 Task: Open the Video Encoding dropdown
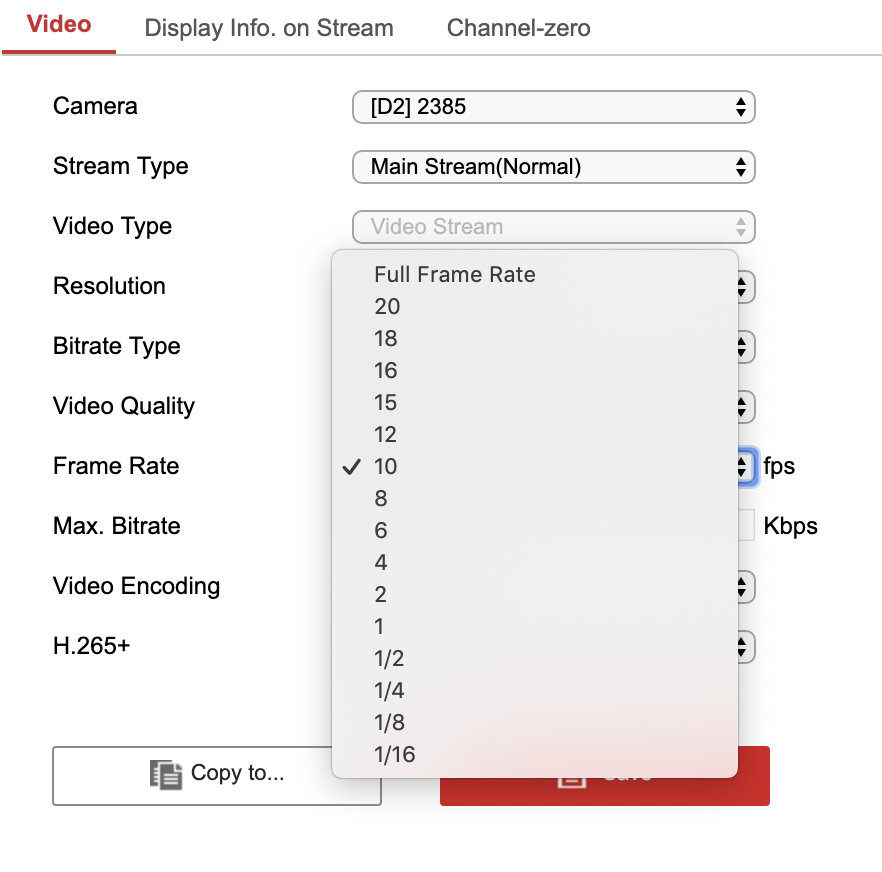(741, 587)
